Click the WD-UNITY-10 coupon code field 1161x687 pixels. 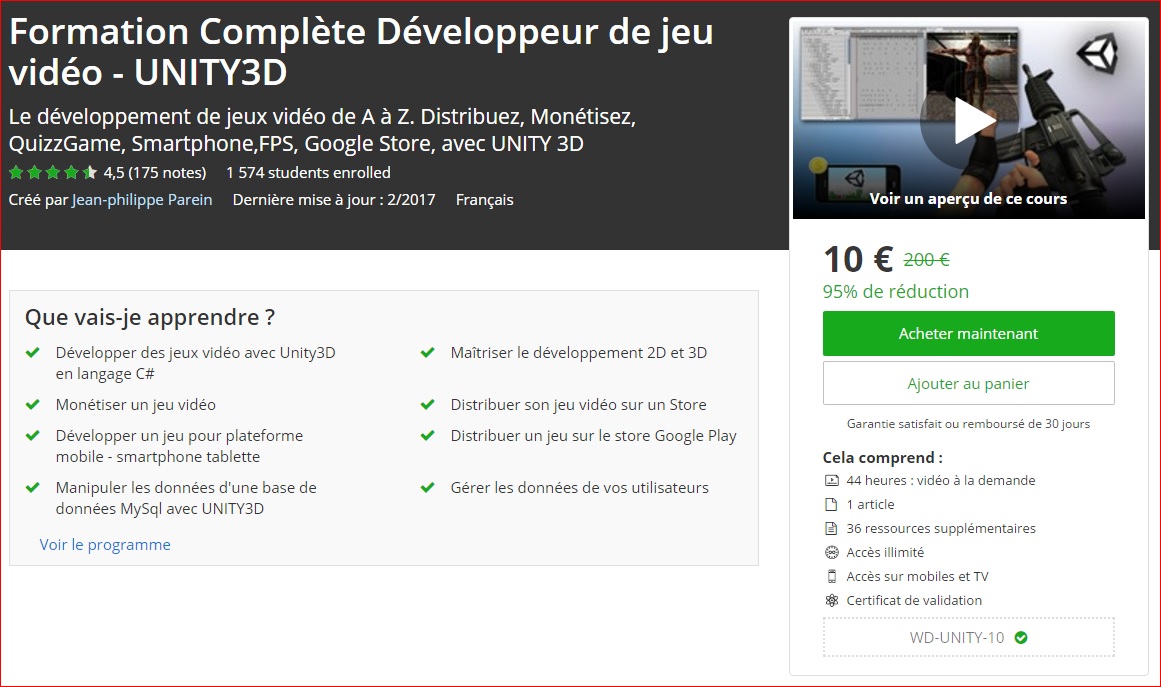(x=968, y=637)
